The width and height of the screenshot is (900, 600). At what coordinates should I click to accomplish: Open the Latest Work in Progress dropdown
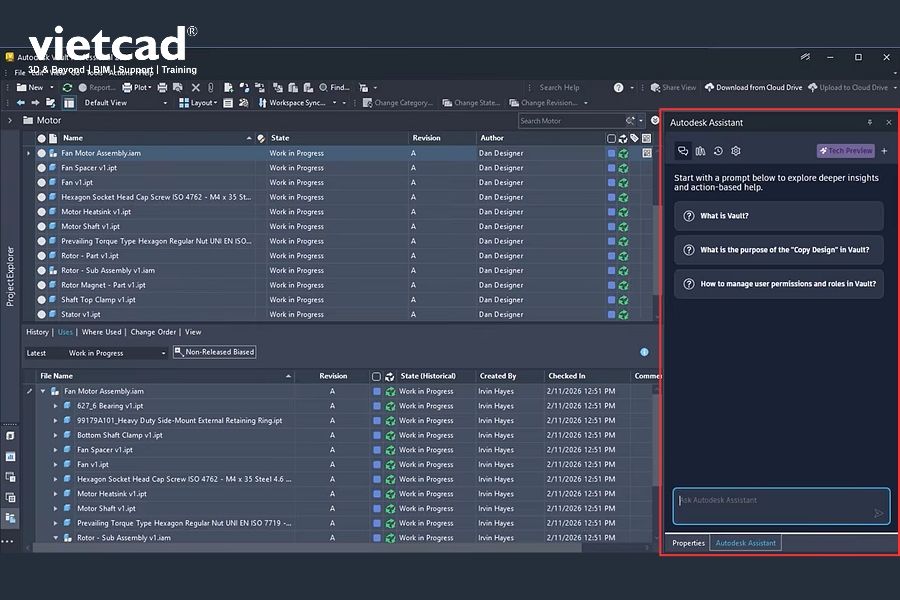[x=95, y=353]
